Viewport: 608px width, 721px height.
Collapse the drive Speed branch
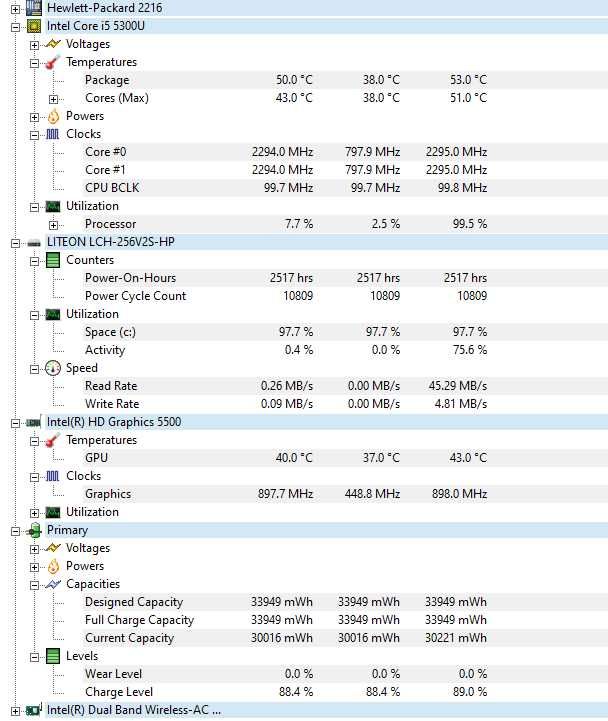(34, 369)
